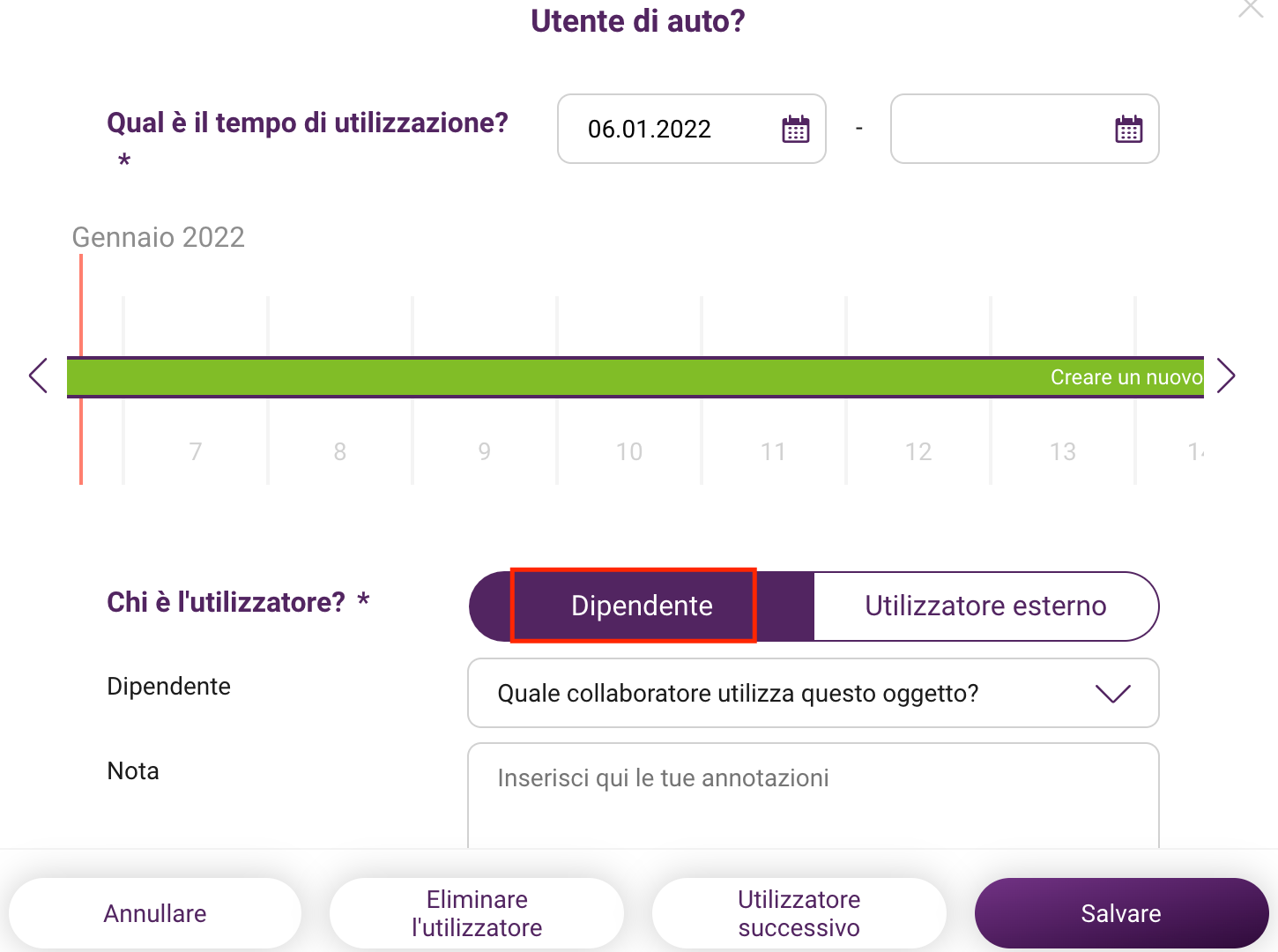The width and height of the screenshot is (1278, 952).
Task: Advance timeline with right arrow
Action: (x=1226, y=376)
